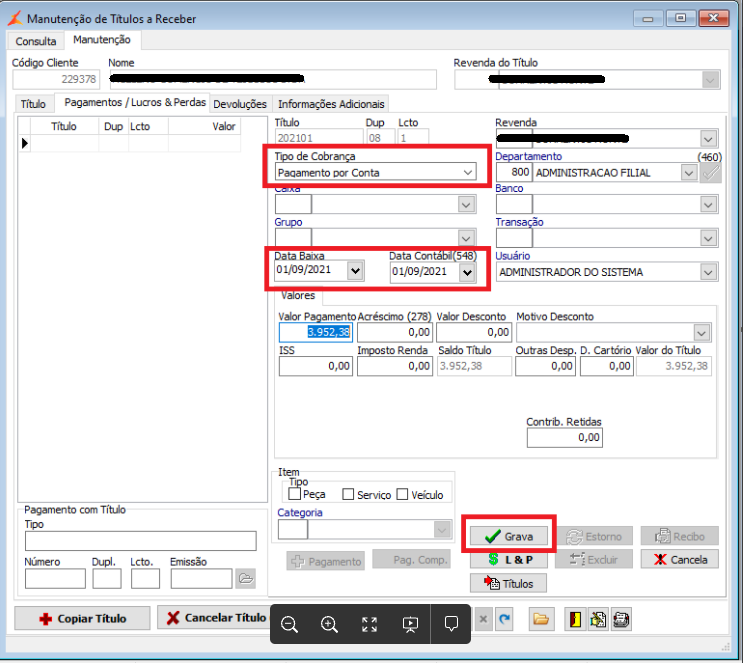Click the Grava save button
The width and height of the screenshot is (743, 663).
[x=508, y=536]
